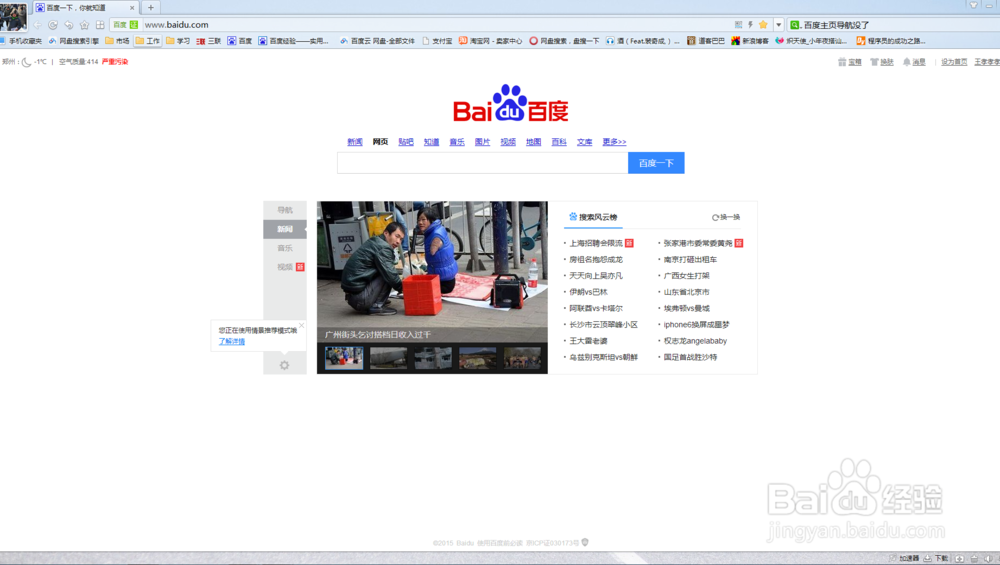Screen dimensions: 1000x565
Task: Click the 了解详情 link in tooltip
Action: point(232,341)
